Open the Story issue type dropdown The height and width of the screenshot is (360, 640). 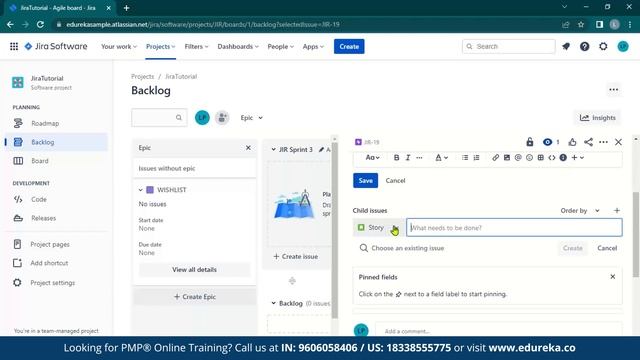[x=378, y=228]
